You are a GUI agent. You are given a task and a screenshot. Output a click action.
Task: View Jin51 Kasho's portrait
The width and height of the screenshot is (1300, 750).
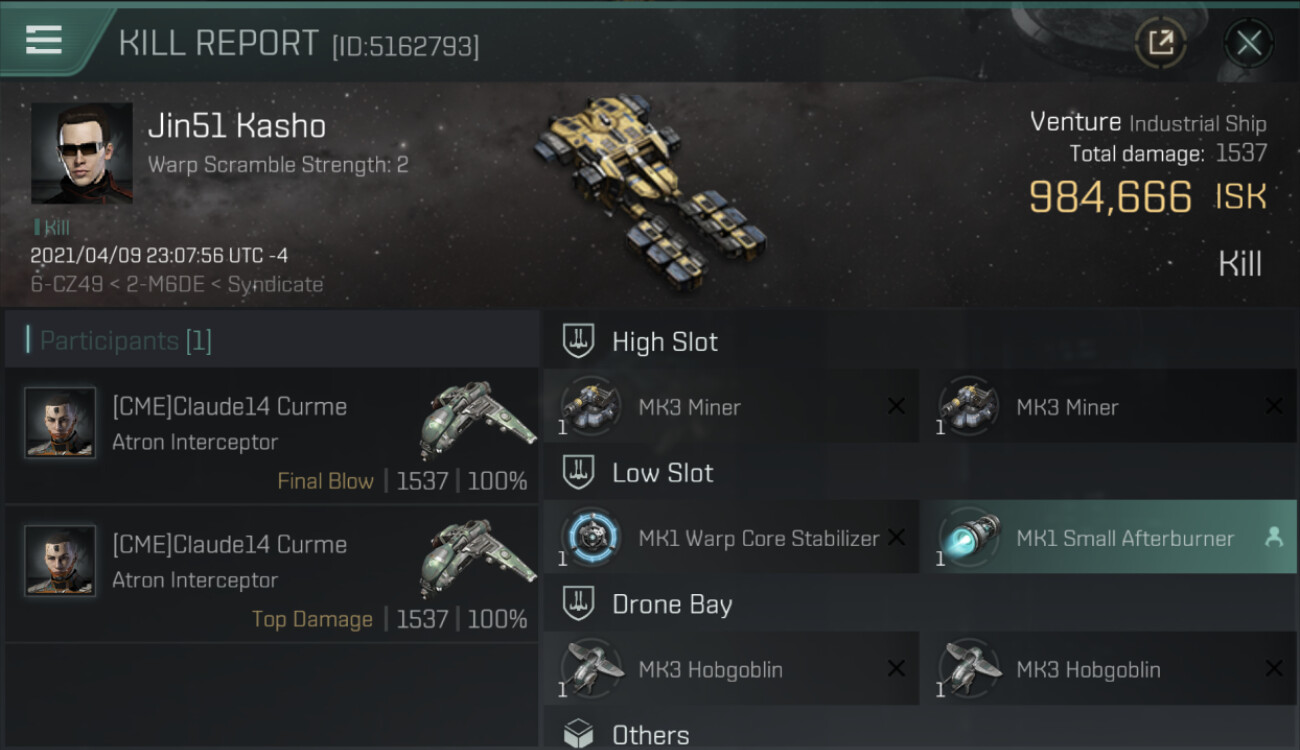point(82,153)
